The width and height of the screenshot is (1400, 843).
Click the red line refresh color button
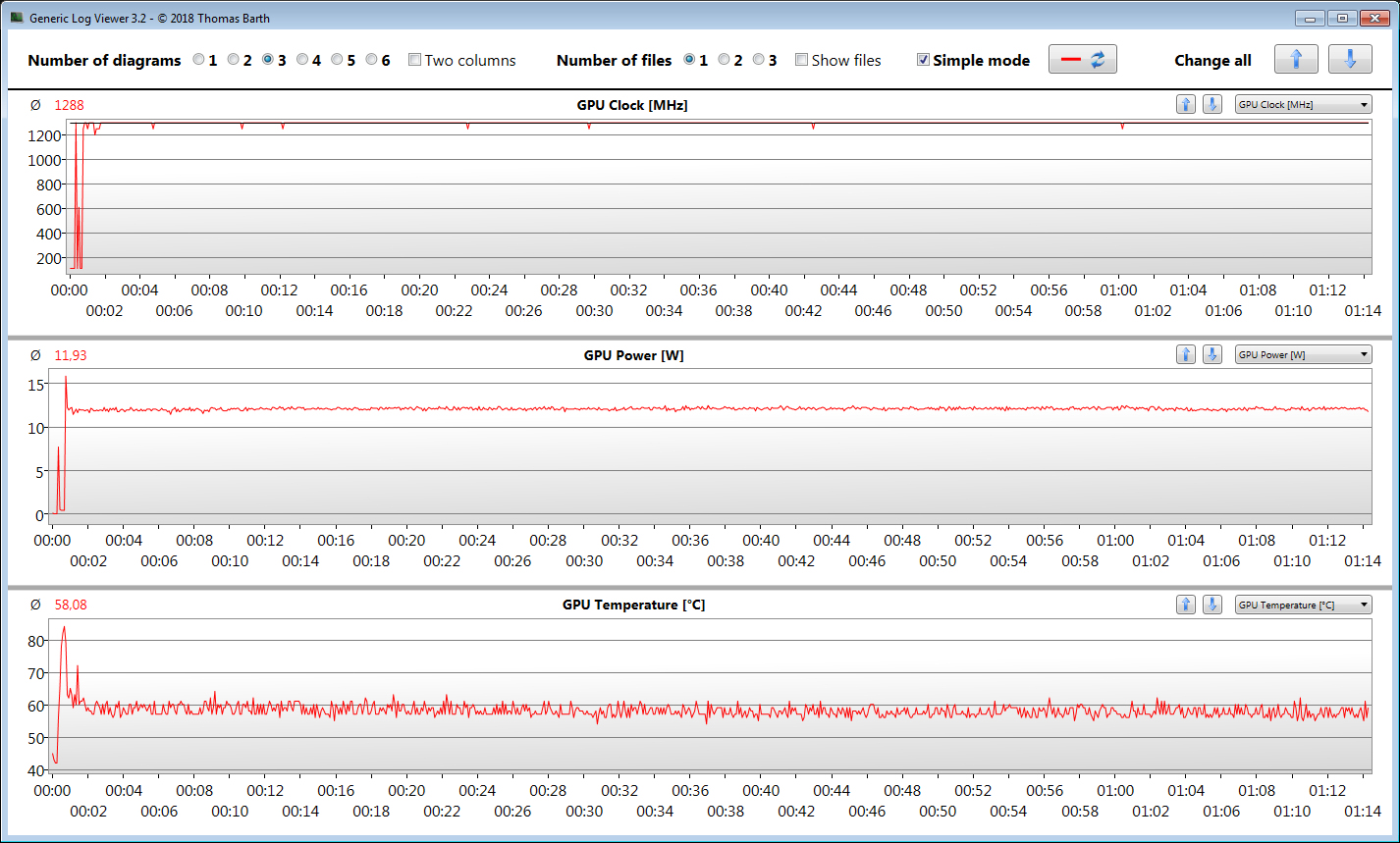(1083, 60)
